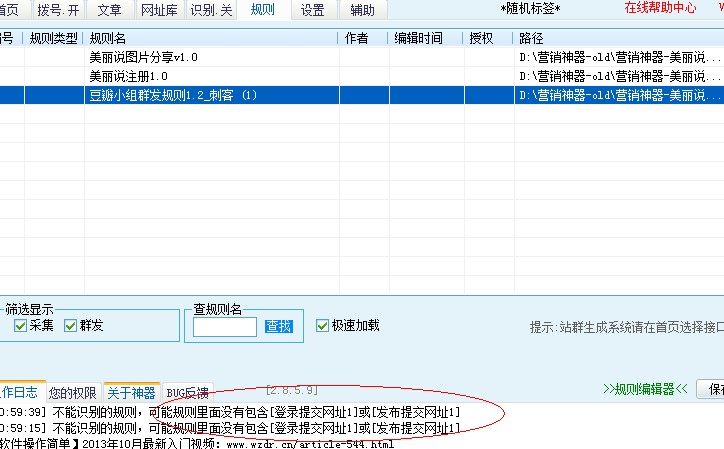Sort by 规则类型 column header

coord(54,38)
